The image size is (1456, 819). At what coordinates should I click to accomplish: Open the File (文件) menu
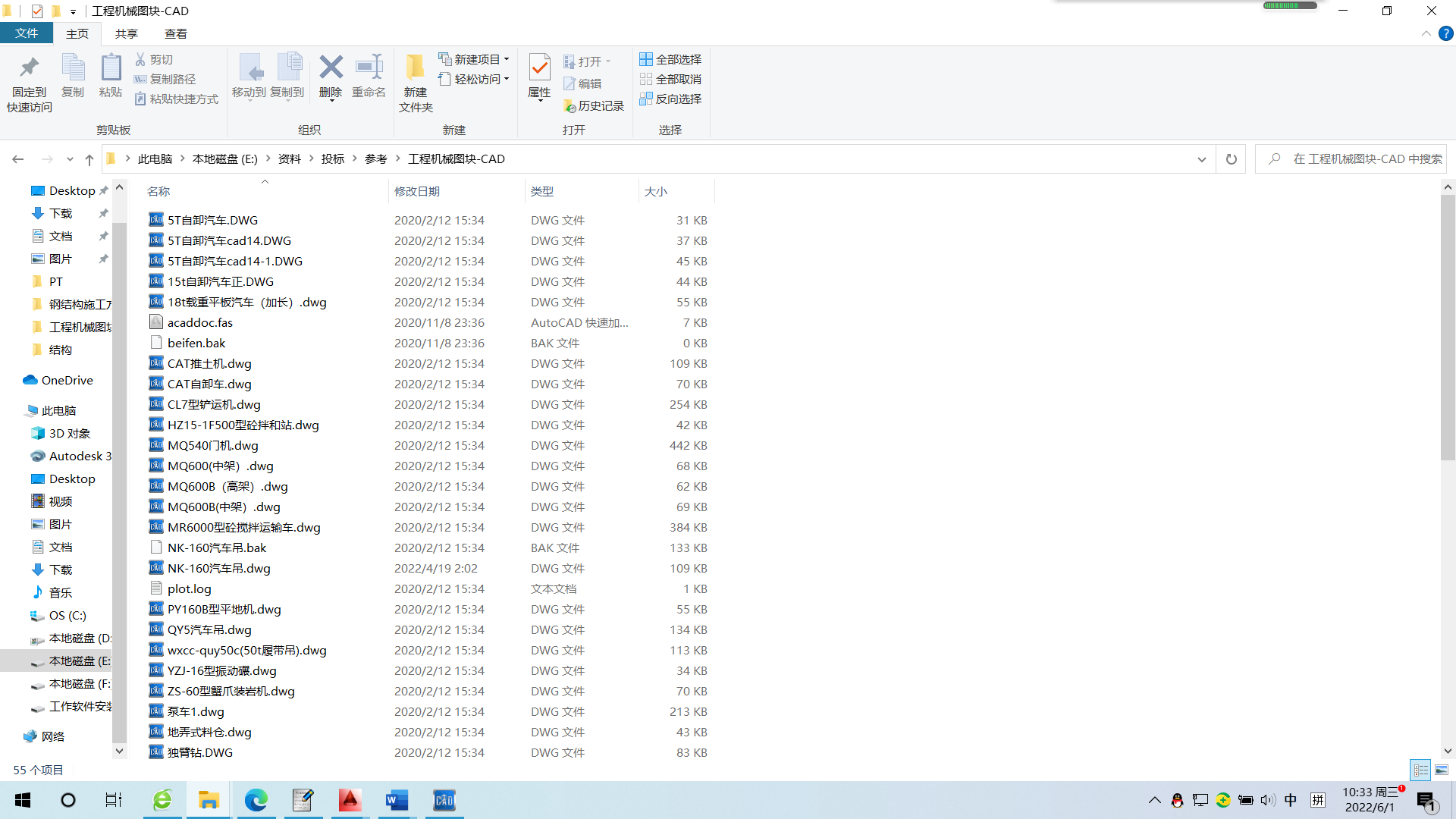click(27, 33)
